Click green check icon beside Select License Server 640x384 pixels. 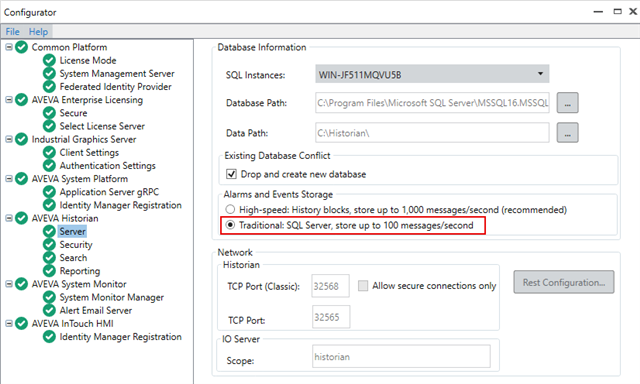pyautogui.click(x=49, y=126)
